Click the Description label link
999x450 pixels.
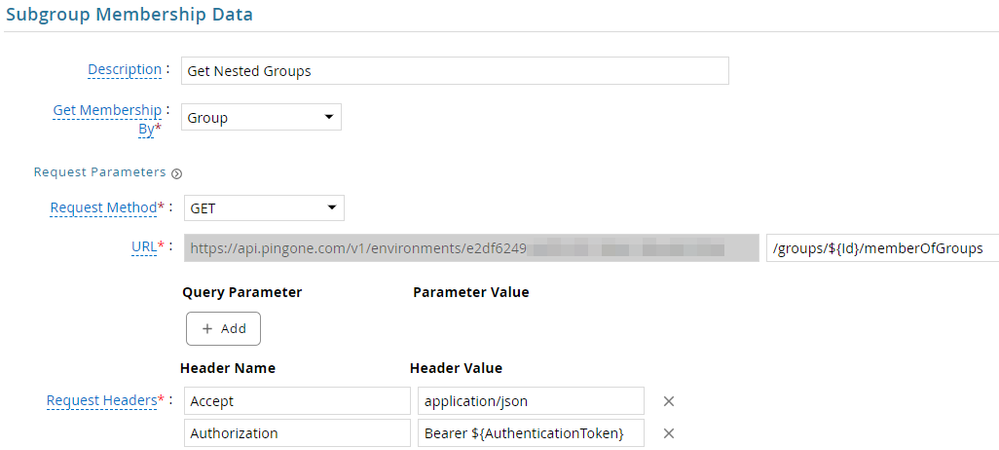124,69
